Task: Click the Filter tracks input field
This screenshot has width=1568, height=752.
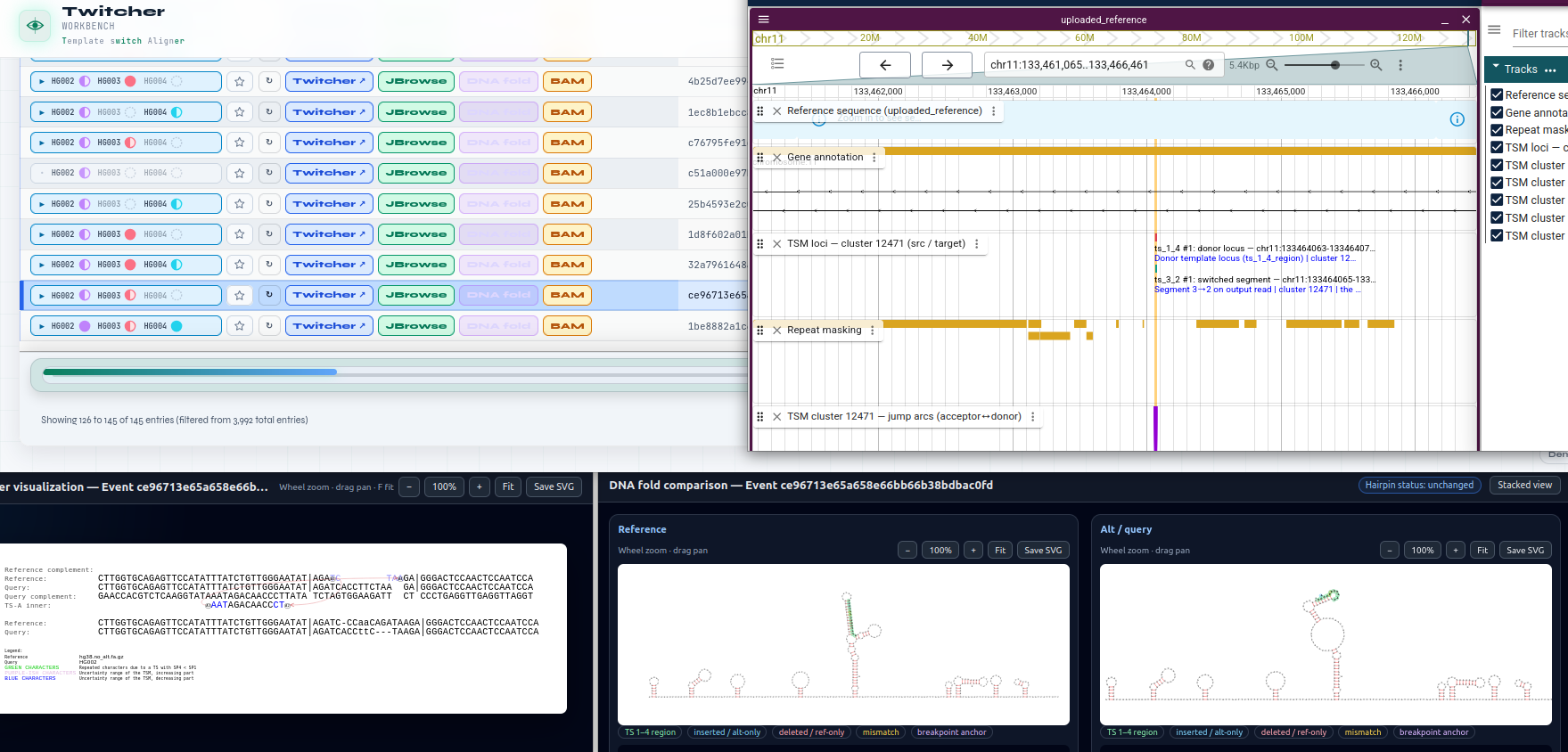Action: point(1539,34)
